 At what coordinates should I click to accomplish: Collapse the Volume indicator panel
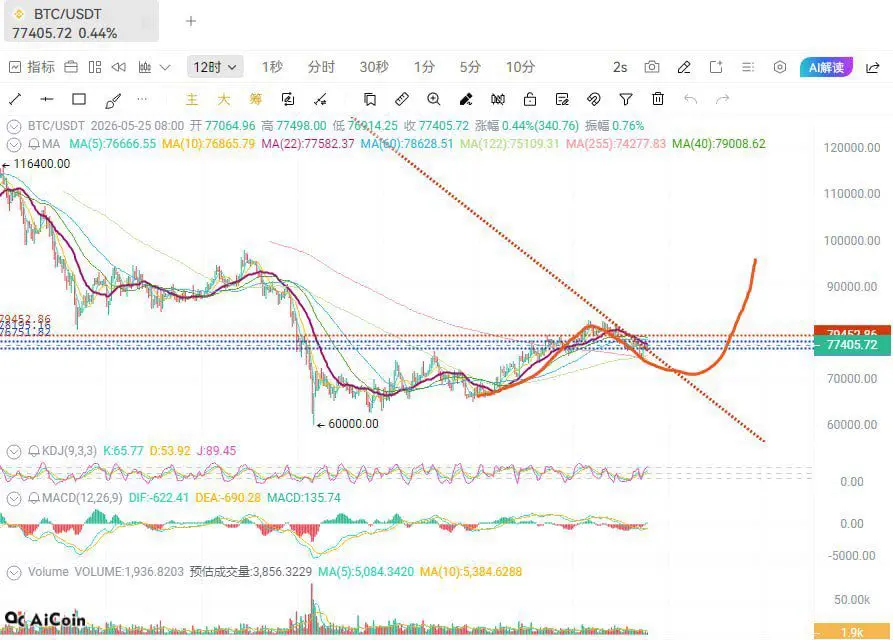(x=14, y=572)
